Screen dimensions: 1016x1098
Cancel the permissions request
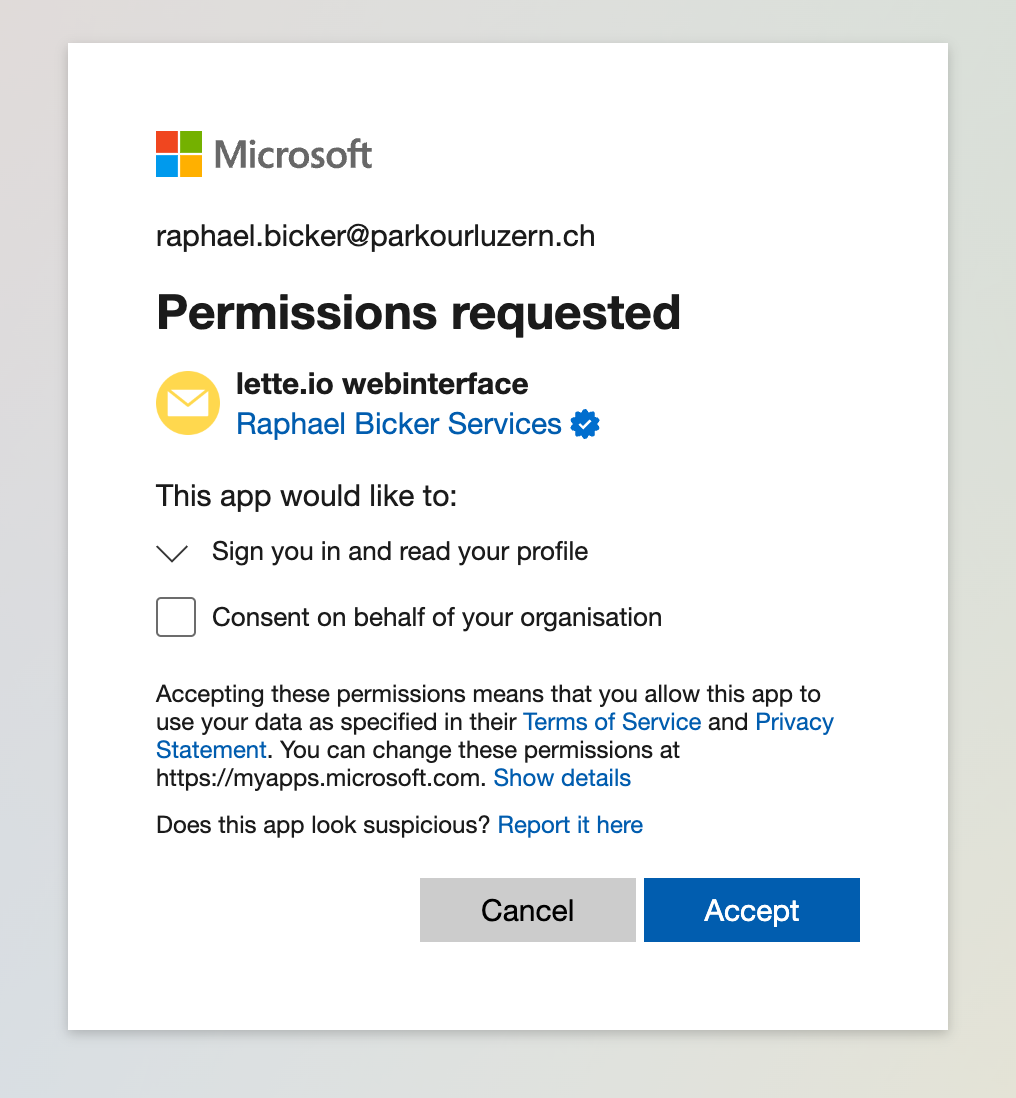coord(528,910)
